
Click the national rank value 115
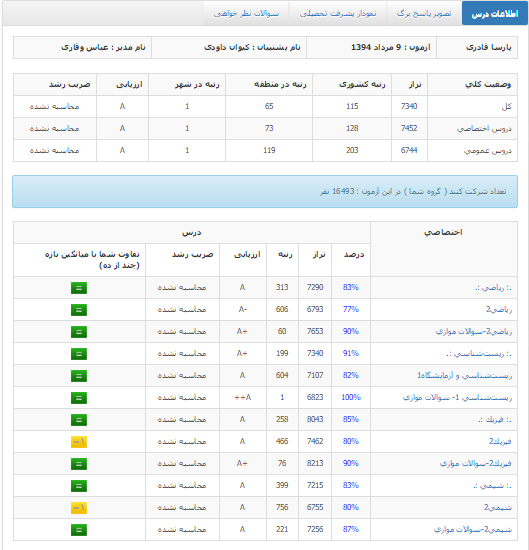(x=352, y=106)
